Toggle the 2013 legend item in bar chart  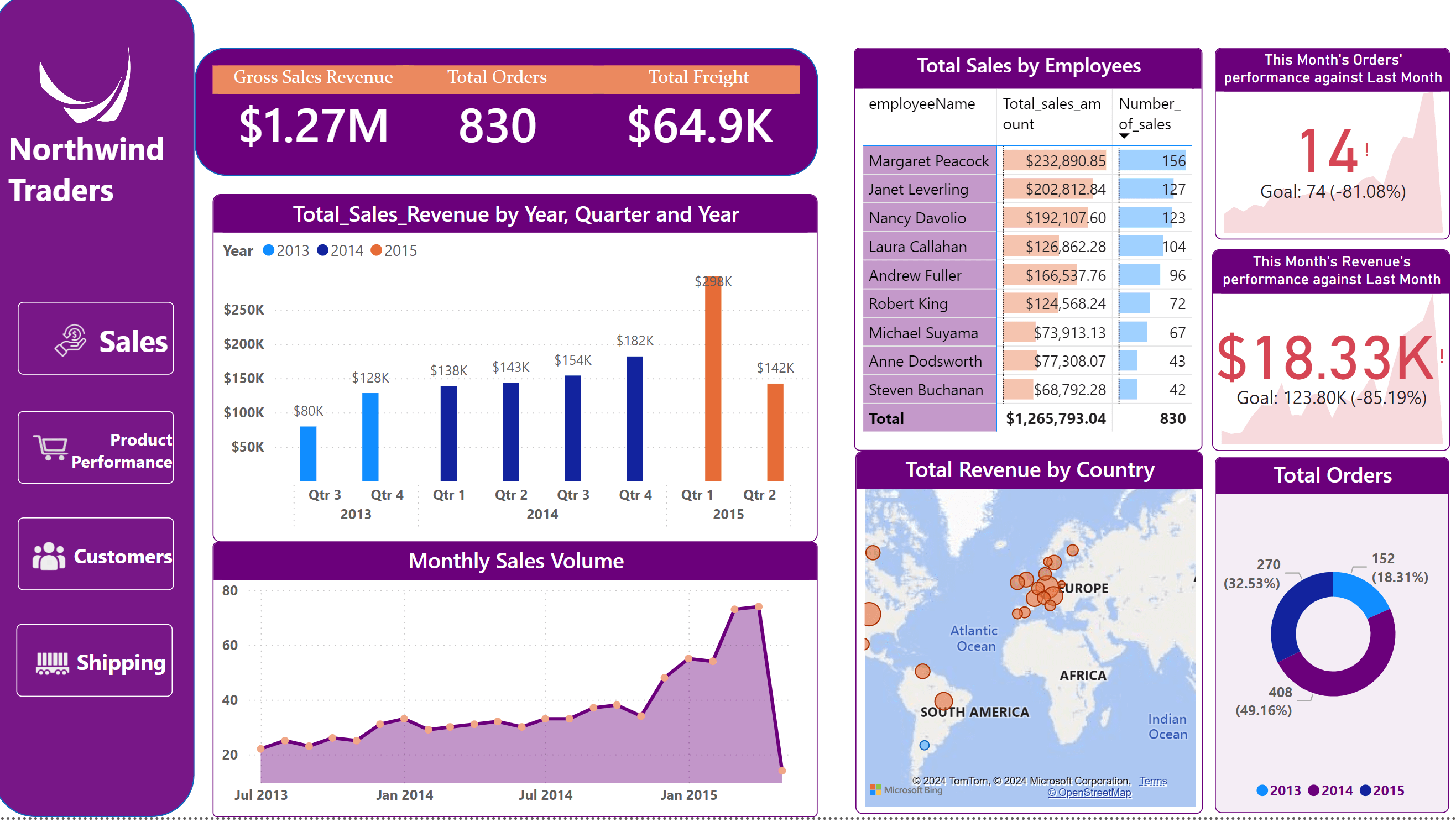[x=286, y=250]
